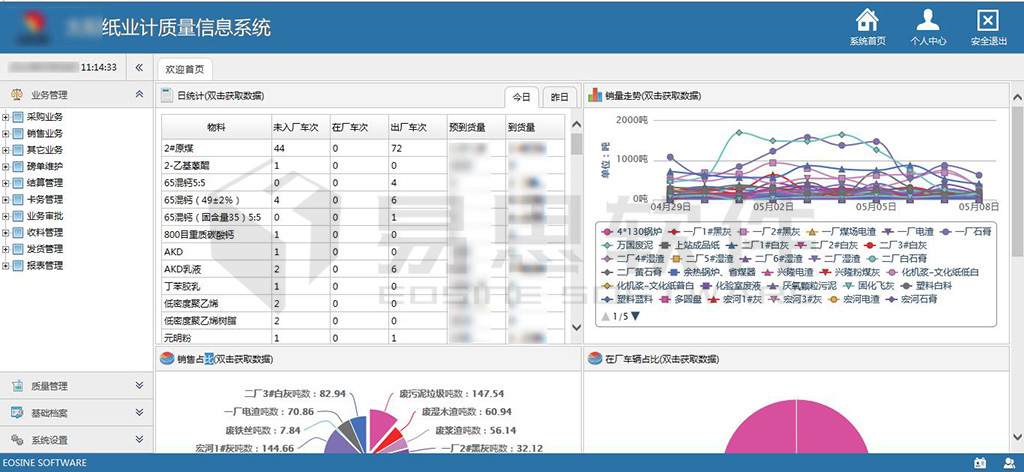Click the 安全退出 logout icon

point(987,21)
